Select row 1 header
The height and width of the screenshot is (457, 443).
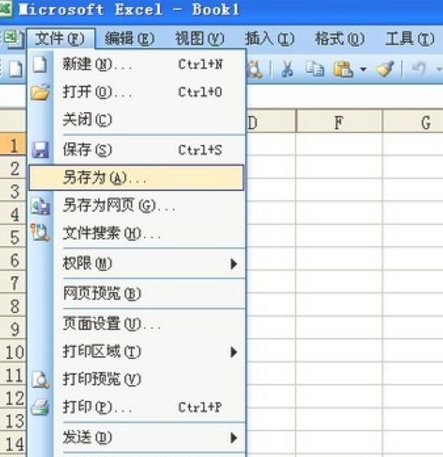tap(13, 145)
